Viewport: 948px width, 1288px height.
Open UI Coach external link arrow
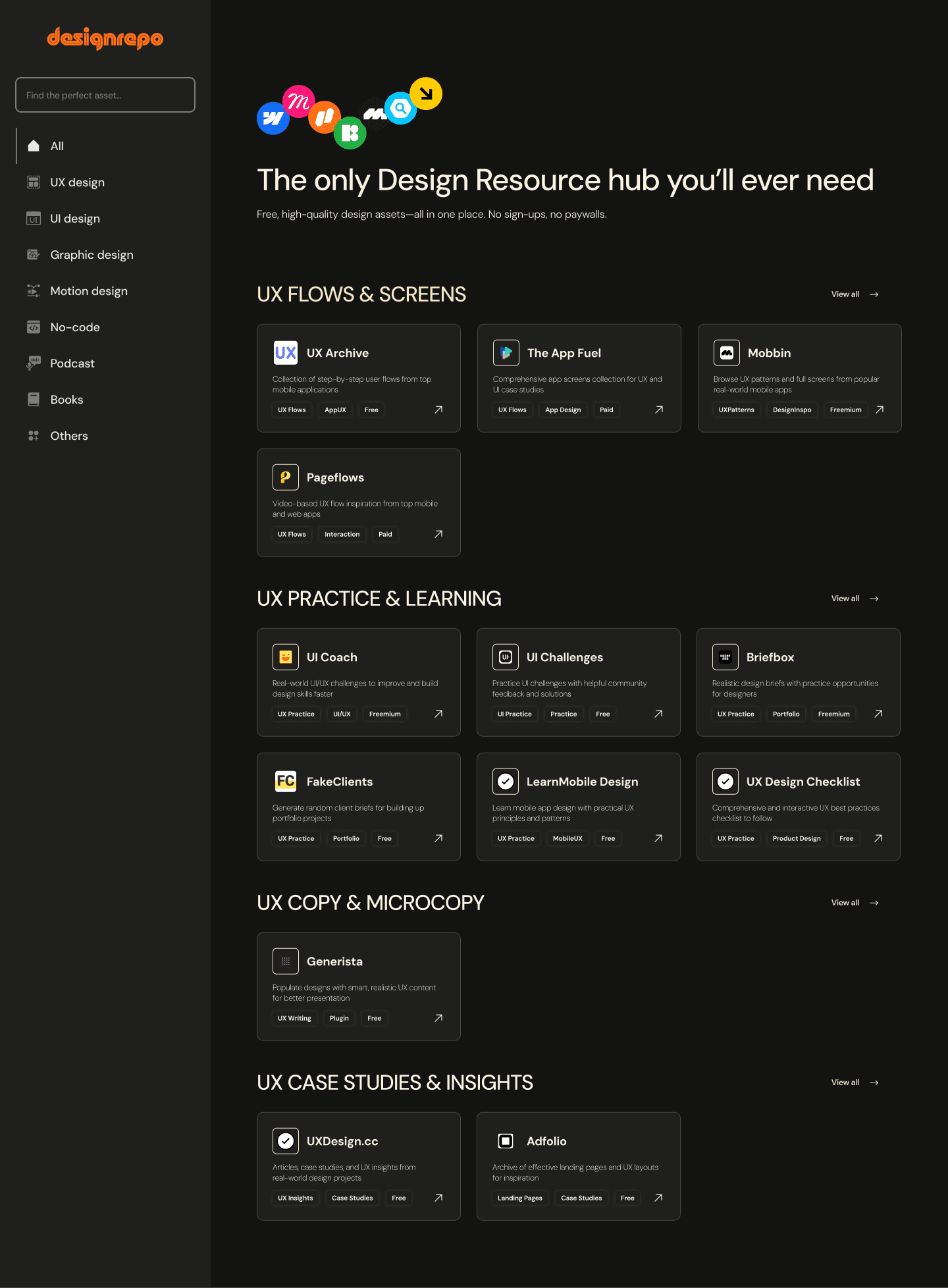click(x=438, y=714)
